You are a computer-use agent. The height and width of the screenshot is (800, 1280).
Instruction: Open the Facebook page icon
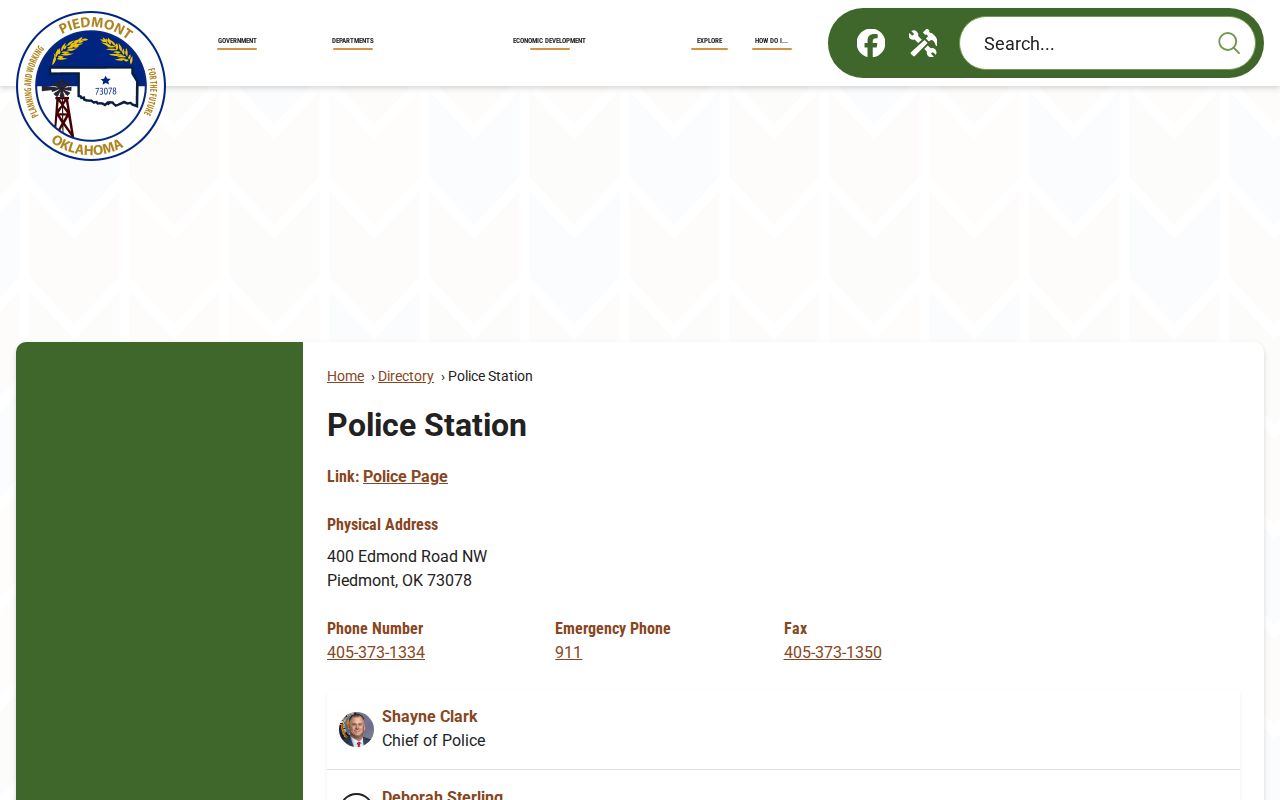(871, 43)
